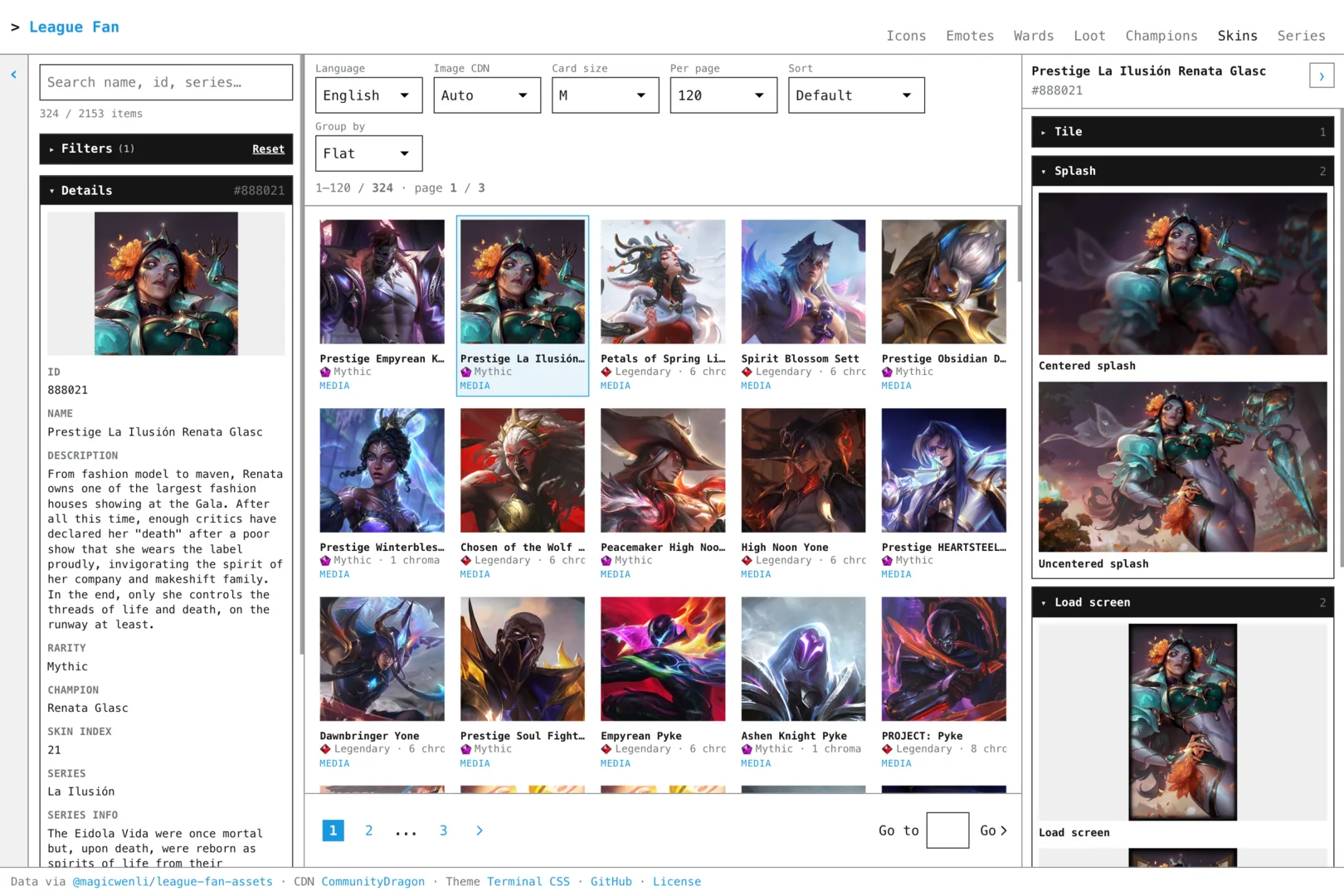Viewport: 1344px width, 896px height.
Task: Collapse the Load screen section
Action: 1182,602
